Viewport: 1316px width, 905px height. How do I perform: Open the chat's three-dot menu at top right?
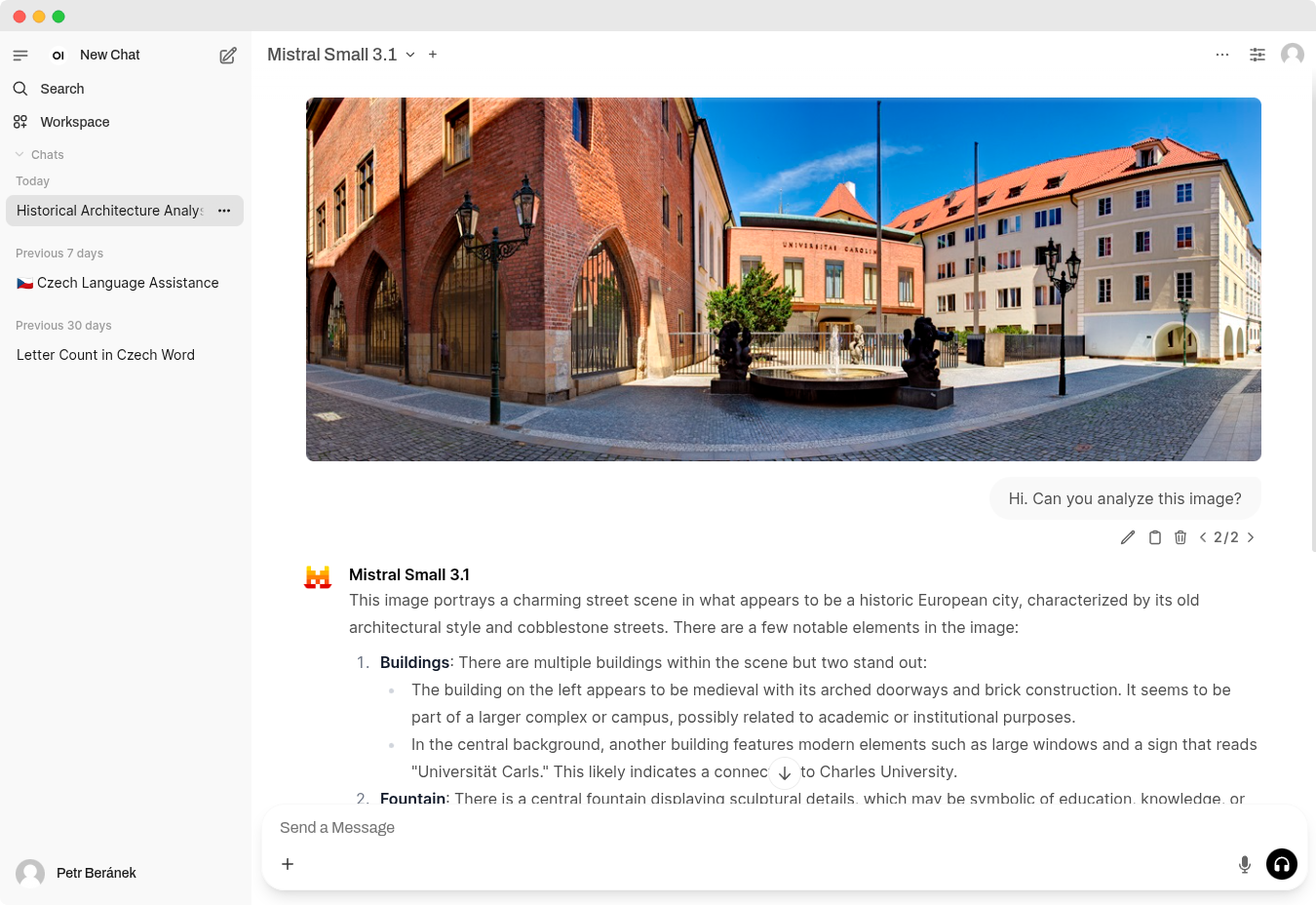(1222, 55)
